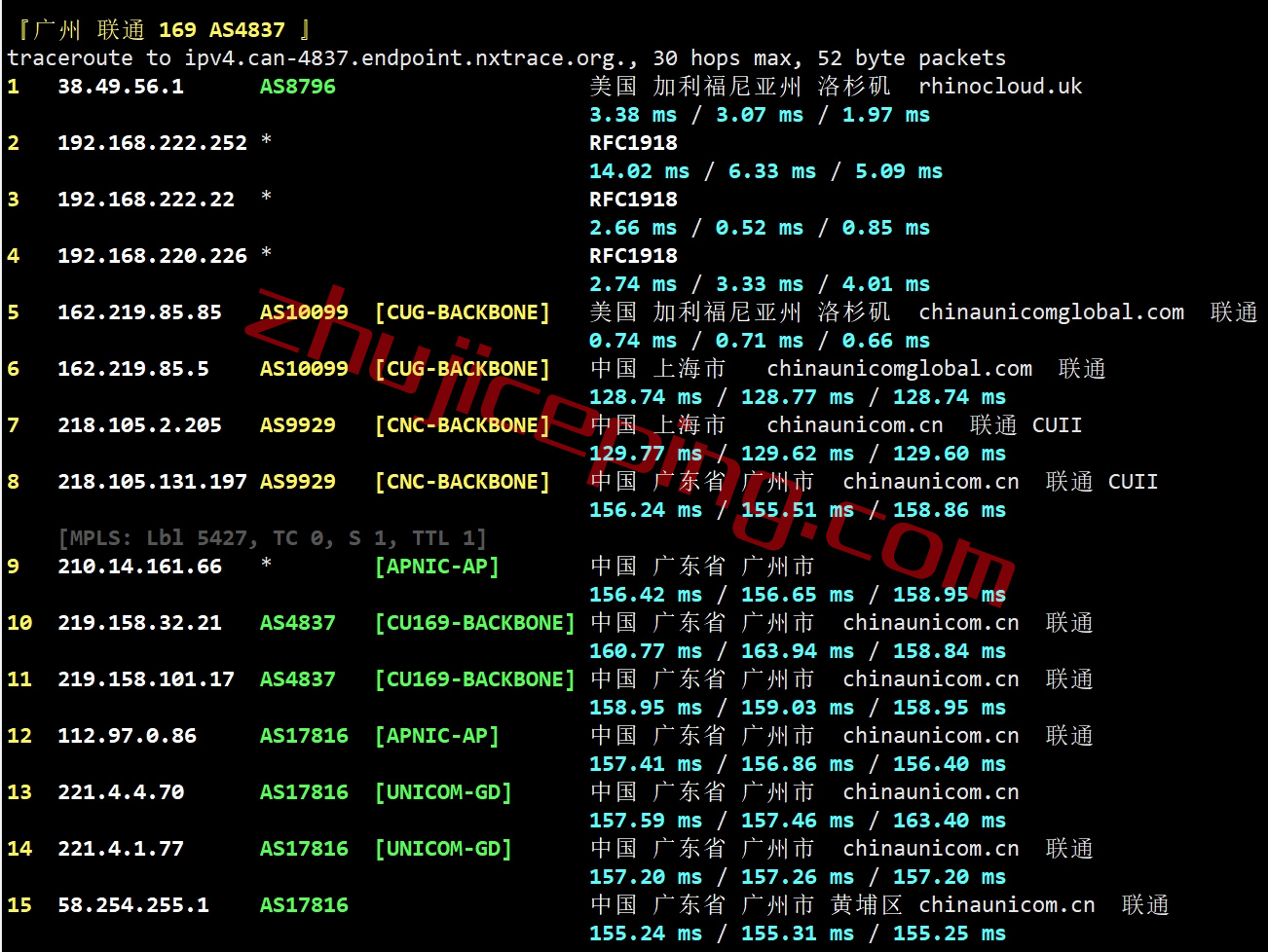
Task: Select the latency value '157.26 ms'
Action: click(x=798, y=877)
